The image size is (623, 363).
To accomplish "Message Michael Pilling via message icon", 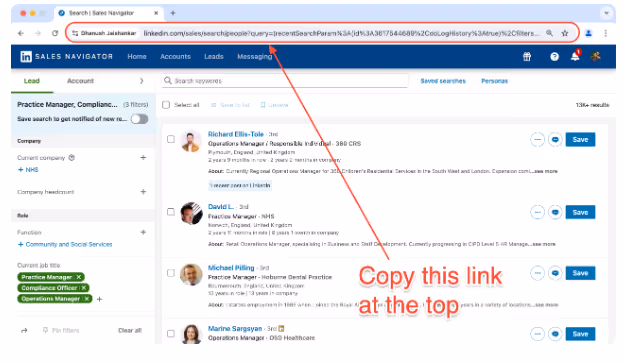I will pyautogui.click(x=555, y=273).
